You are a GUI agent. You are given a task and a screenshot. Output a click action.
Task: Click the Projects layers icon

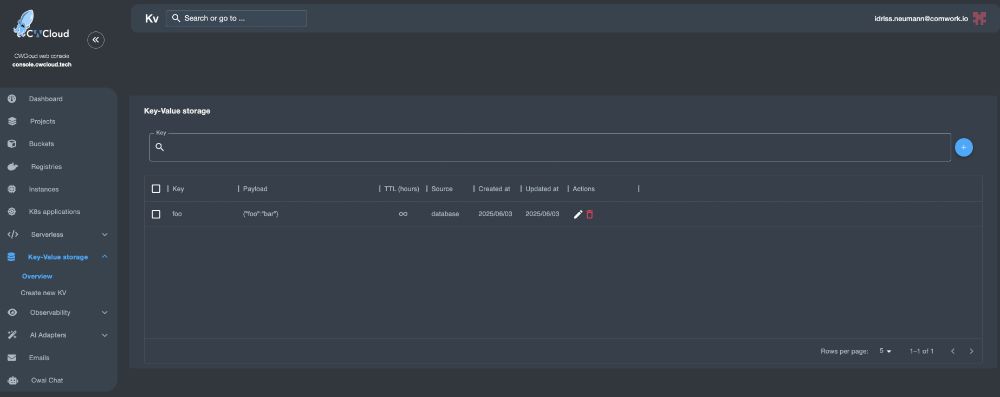[x=11, y=121]
